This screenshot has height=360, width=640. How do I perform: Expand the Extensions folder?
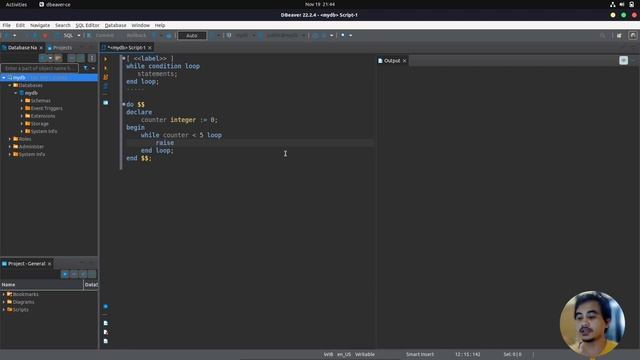point(22,116)
